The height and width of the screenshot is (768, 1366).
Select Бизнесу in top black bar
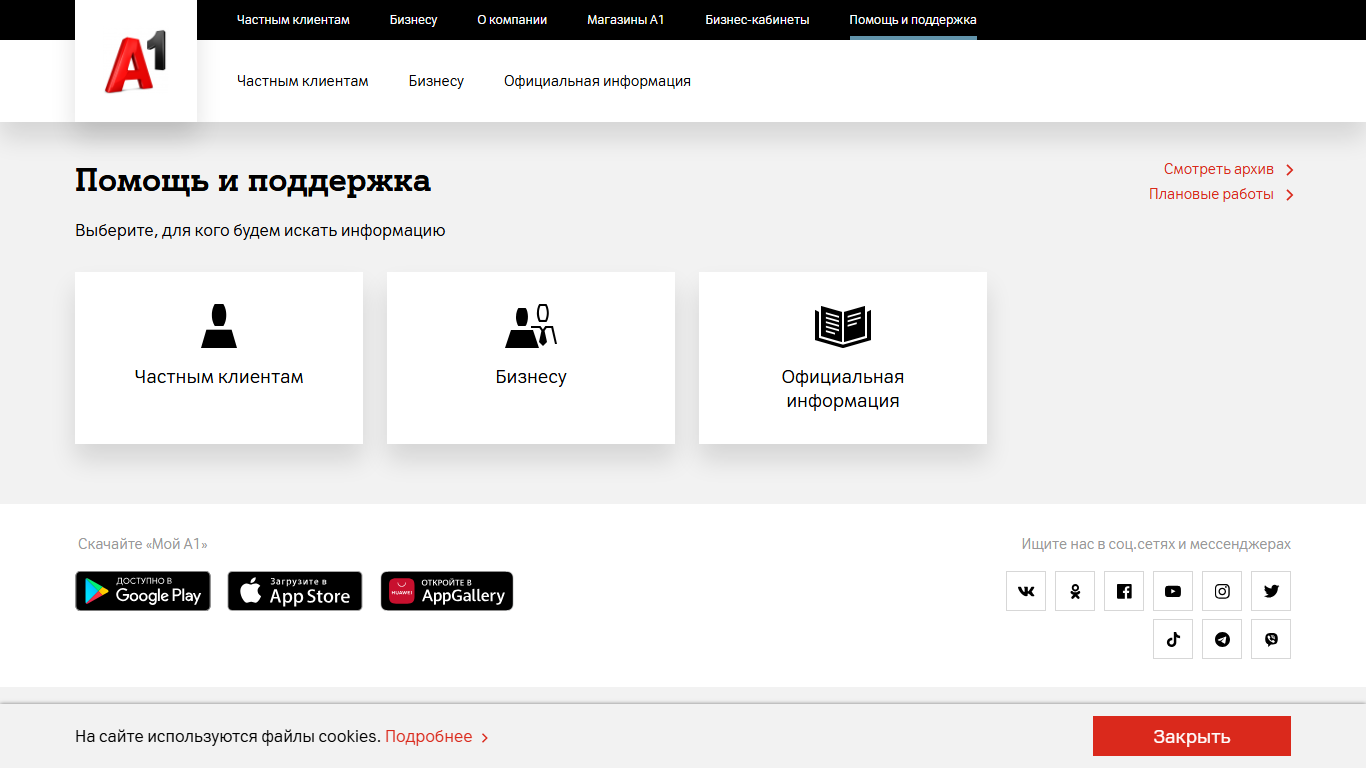[414, 20]
